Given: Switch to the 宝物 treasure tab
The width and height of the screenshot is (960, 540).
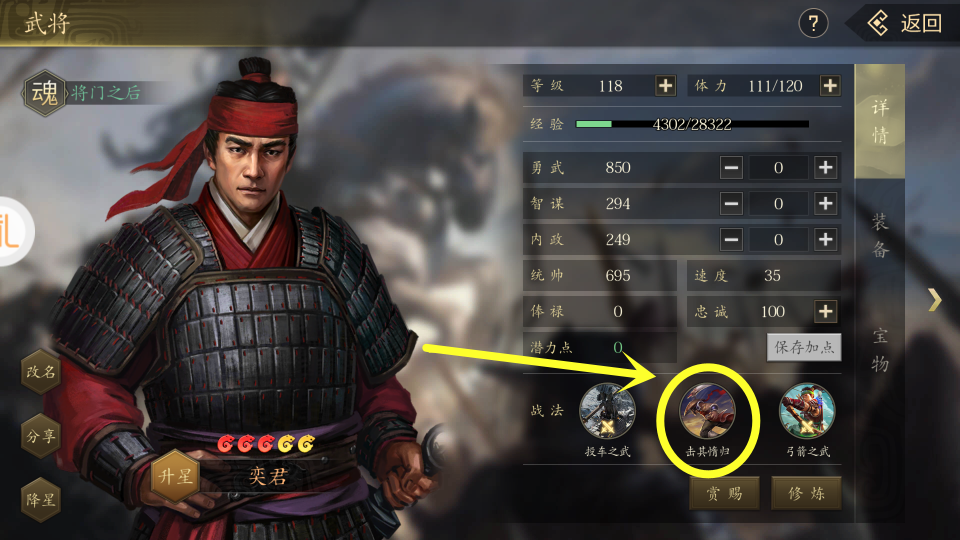Looking at the screenshot, I should click(880, 350).
